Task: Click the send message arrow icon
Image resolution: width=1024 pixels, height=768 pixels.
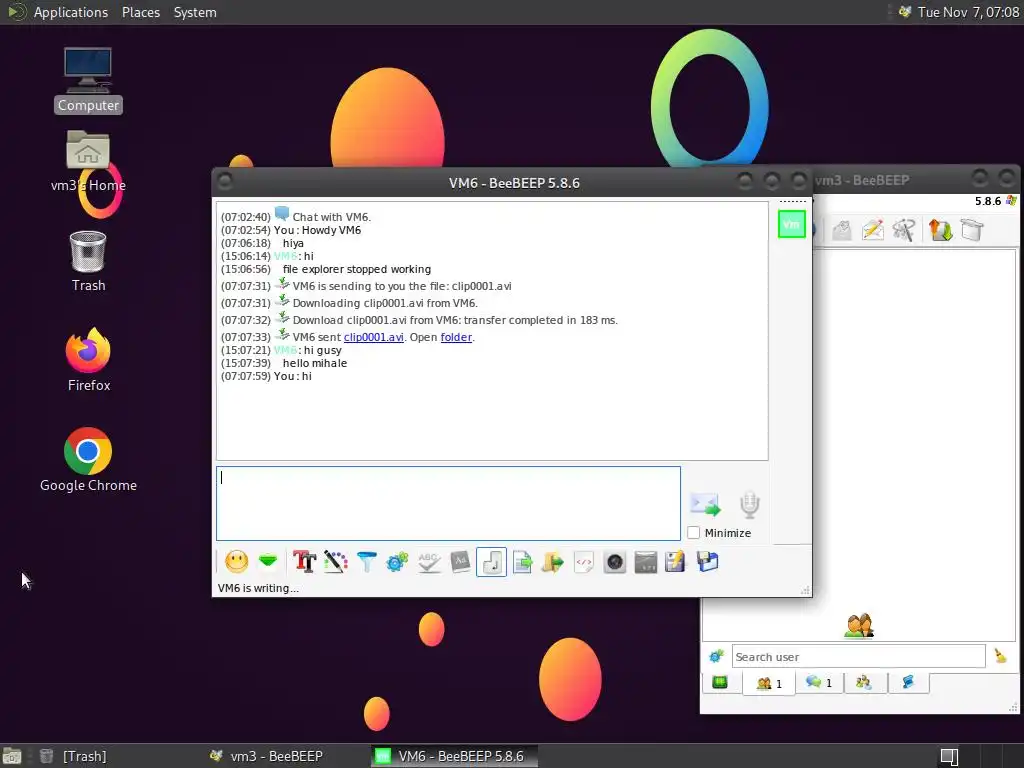Action: click(x=705, y=505)
